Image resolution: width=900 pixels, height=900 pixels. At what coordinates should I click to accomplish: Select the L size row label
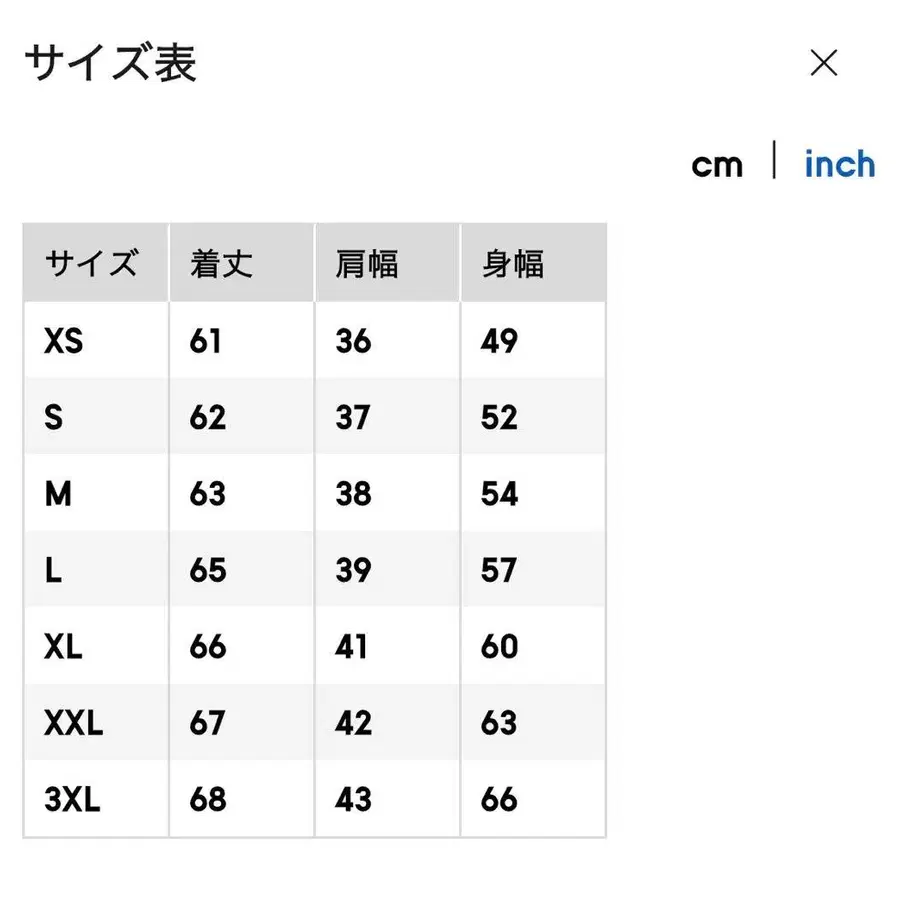[x=51, y=569]
